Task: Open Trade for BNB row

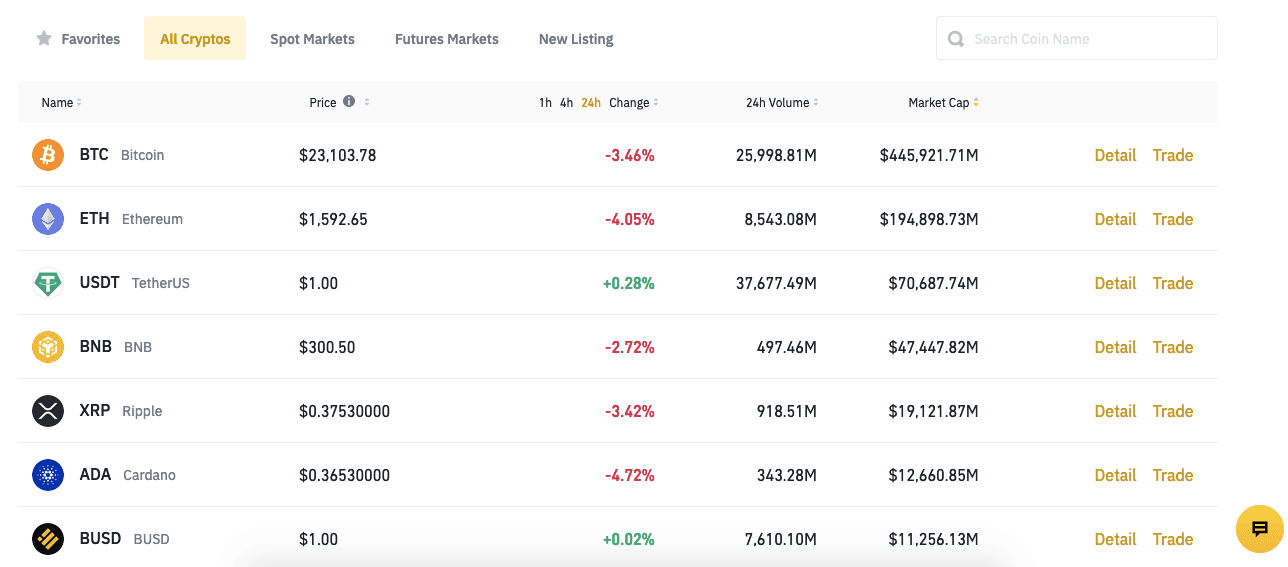Action: tap(1173, 347)
